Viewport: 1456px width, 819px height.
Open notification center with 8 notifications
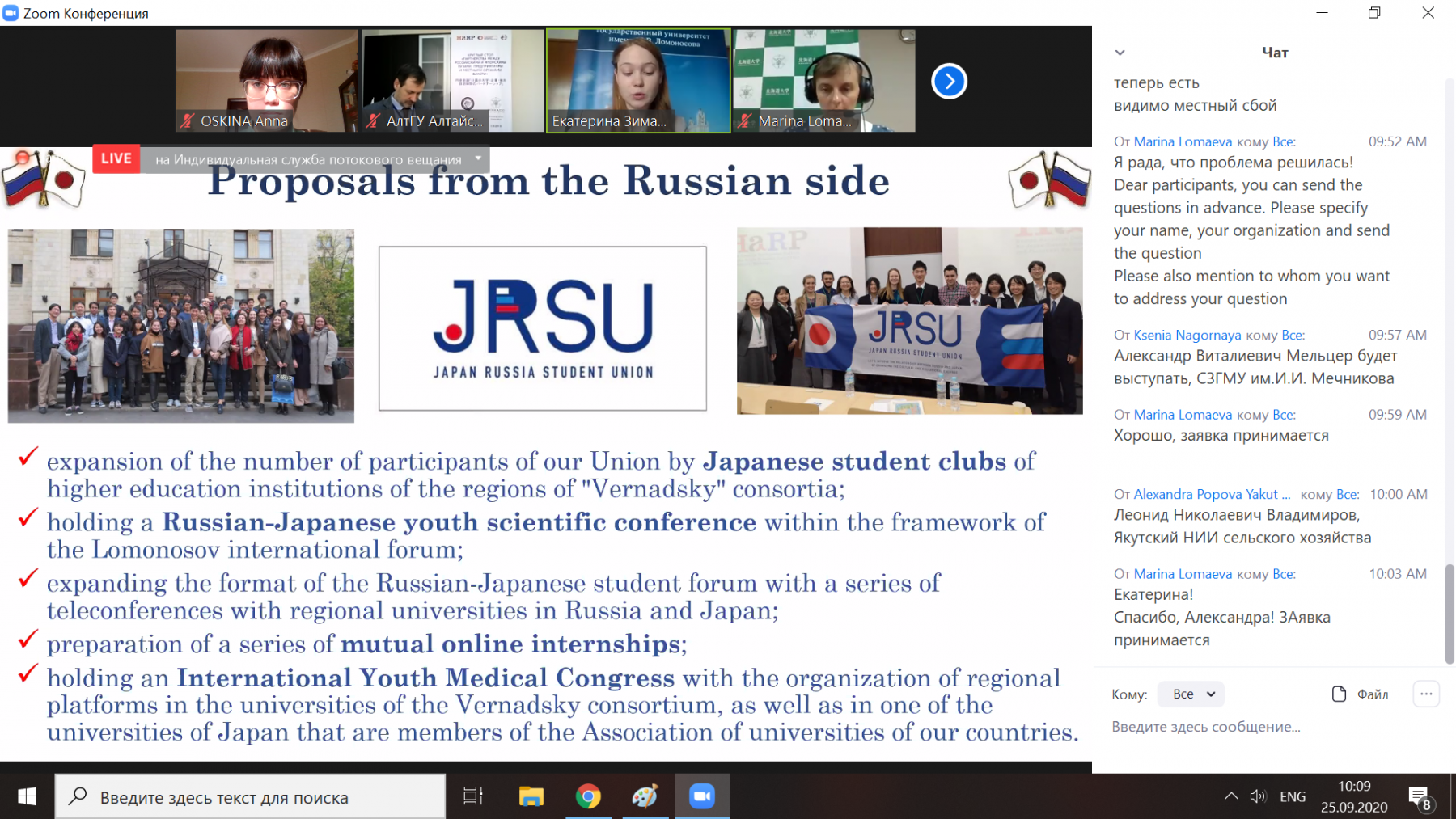pos(1420,797)
